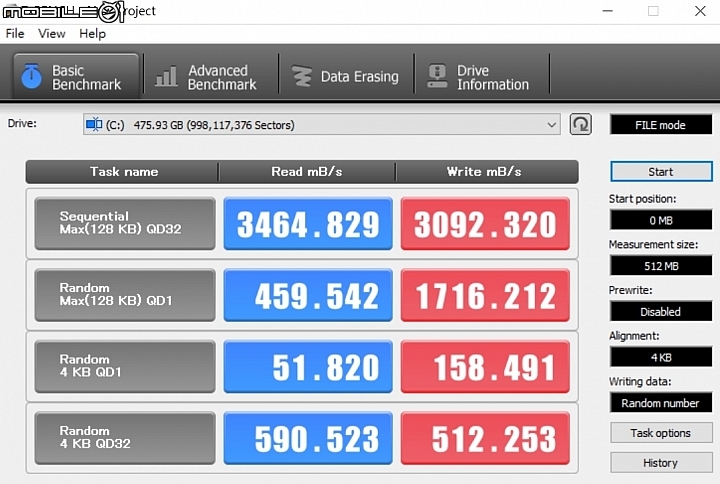Viewport: 720px width, 484px height.
Task: Click Sequential Max(128 KB) QD32 task button
Action: (x=125, y=224)
